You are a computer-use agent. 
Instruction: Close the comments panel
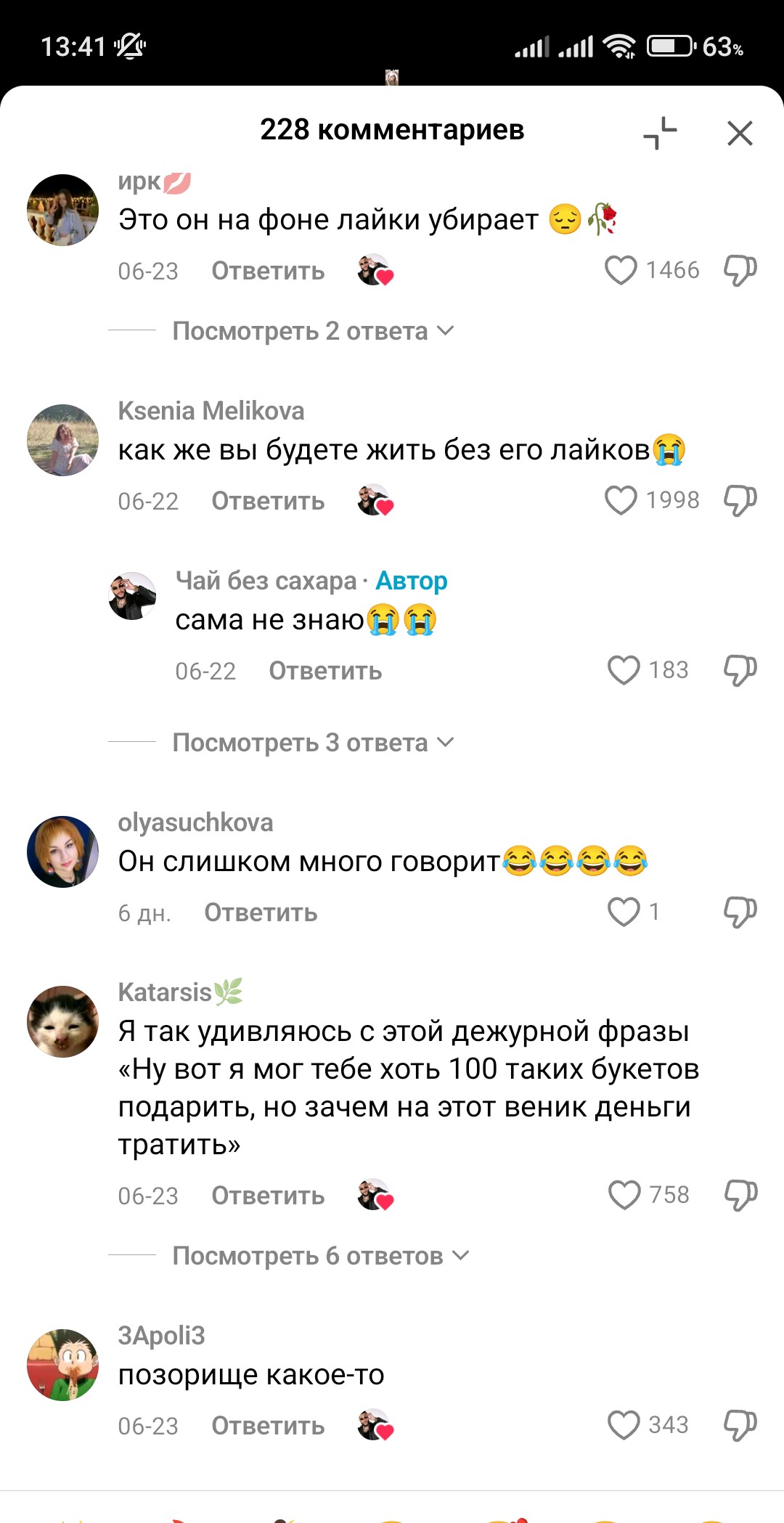pyautogui.click(x=740, y=134)
